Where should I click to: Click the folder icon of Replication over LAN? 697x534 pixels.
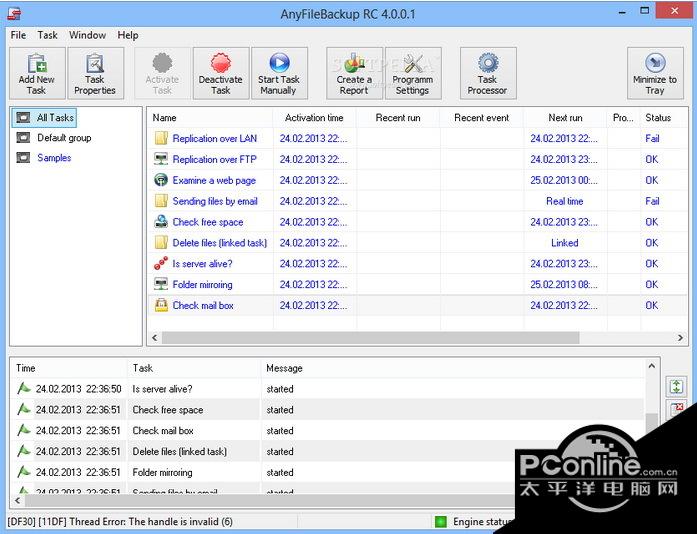click(161, 138)
